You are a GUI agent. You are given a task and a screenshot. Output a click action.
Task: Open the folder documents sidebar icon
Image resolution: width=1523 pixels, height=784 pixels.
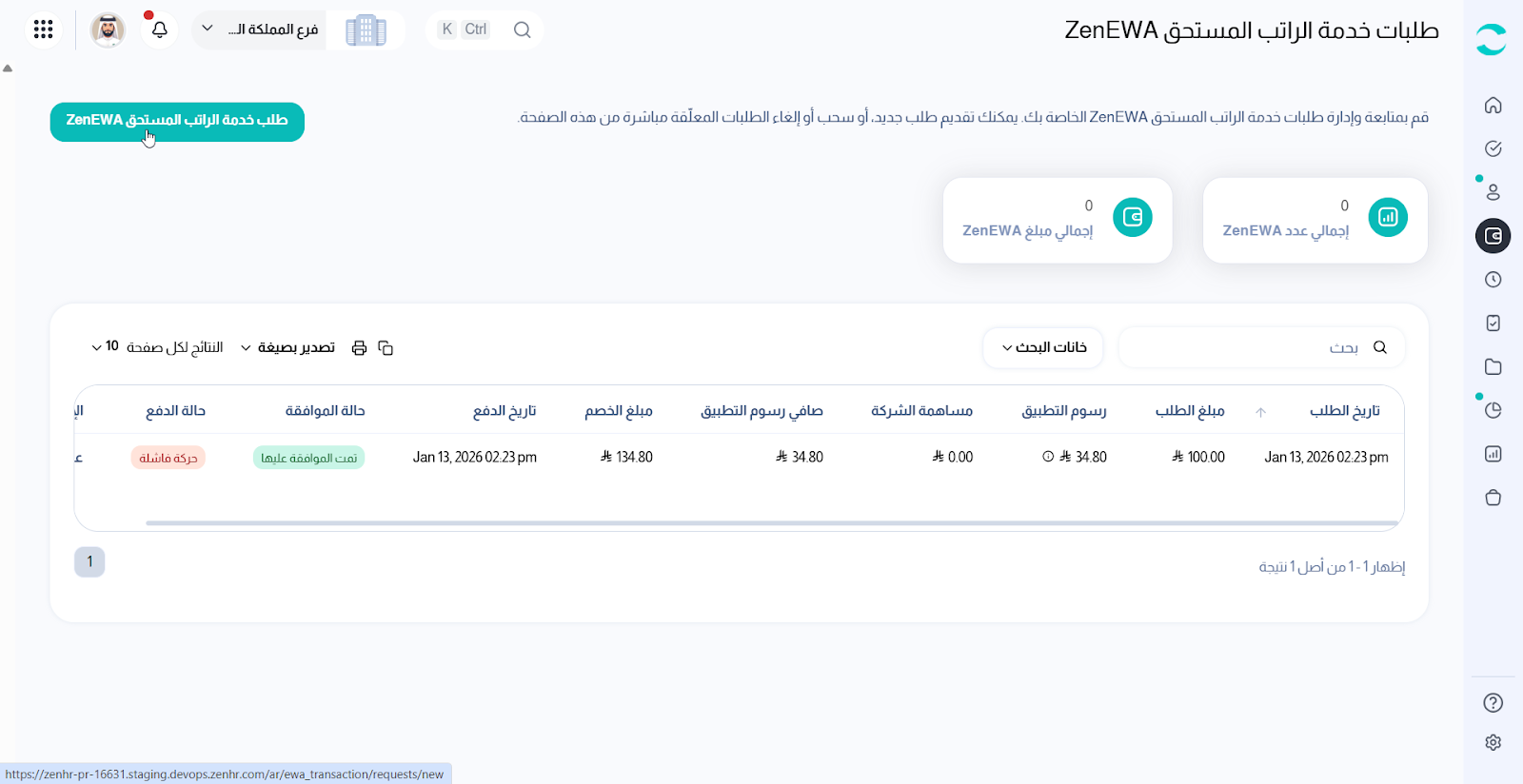click(x=1493, y=367)
